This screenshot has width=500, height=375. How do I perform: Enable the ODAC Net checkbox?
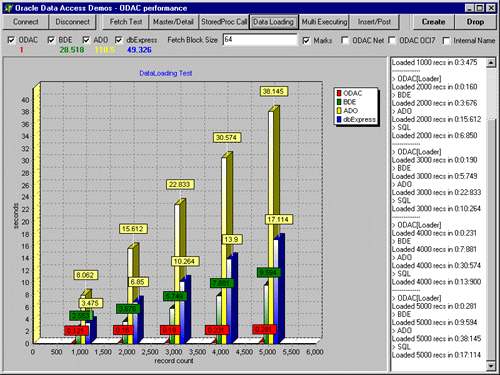point(345,41)
